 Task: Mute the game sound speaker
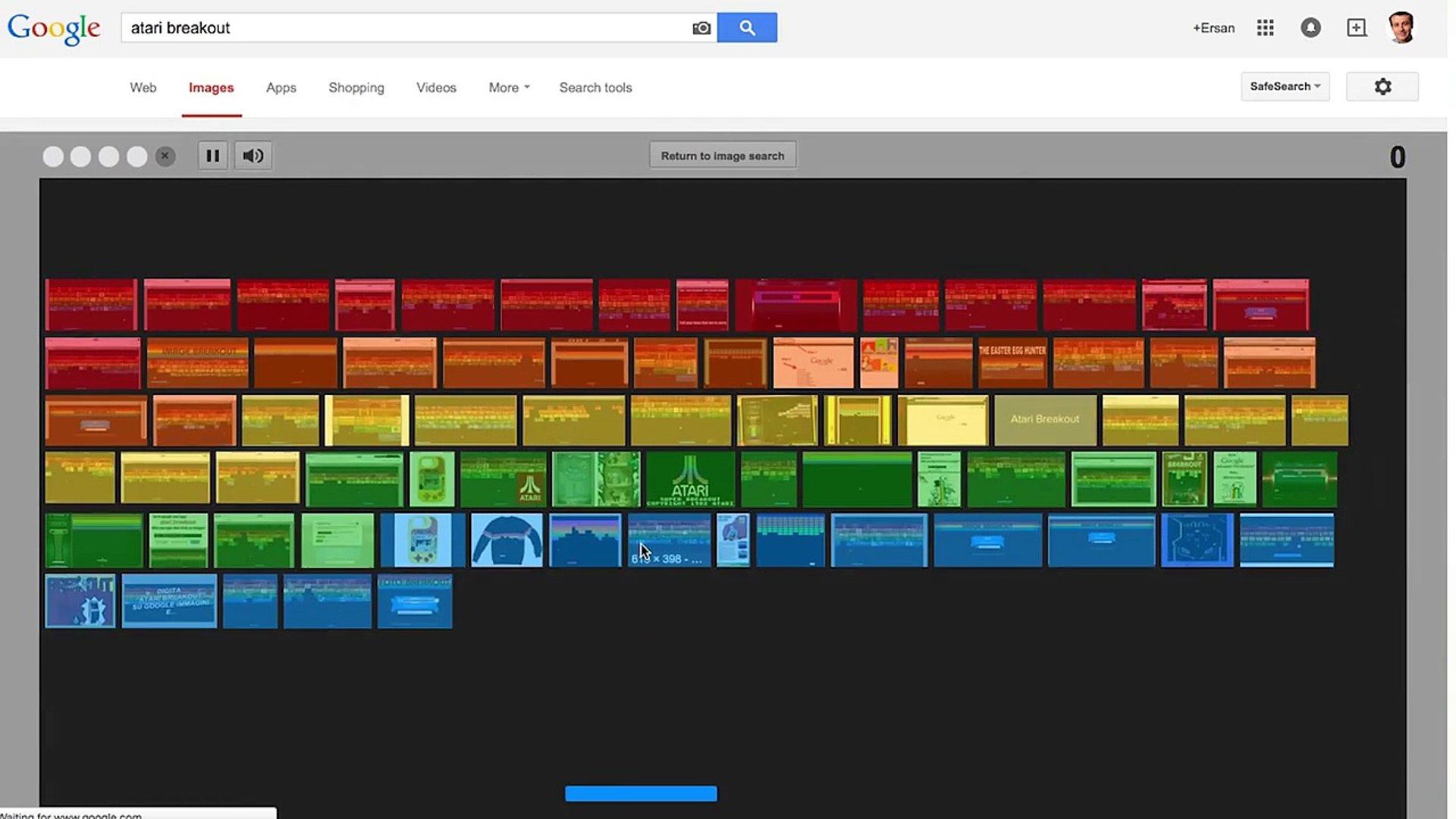[x=253, y=156]
